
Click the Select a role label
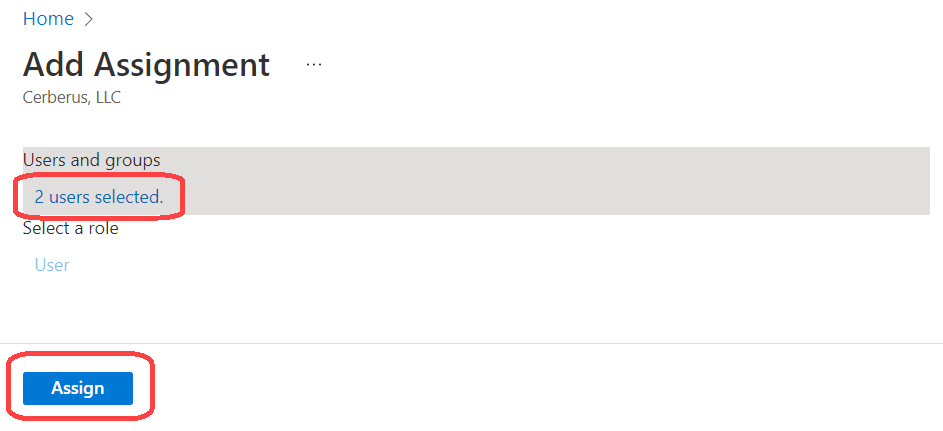point(70,228)
